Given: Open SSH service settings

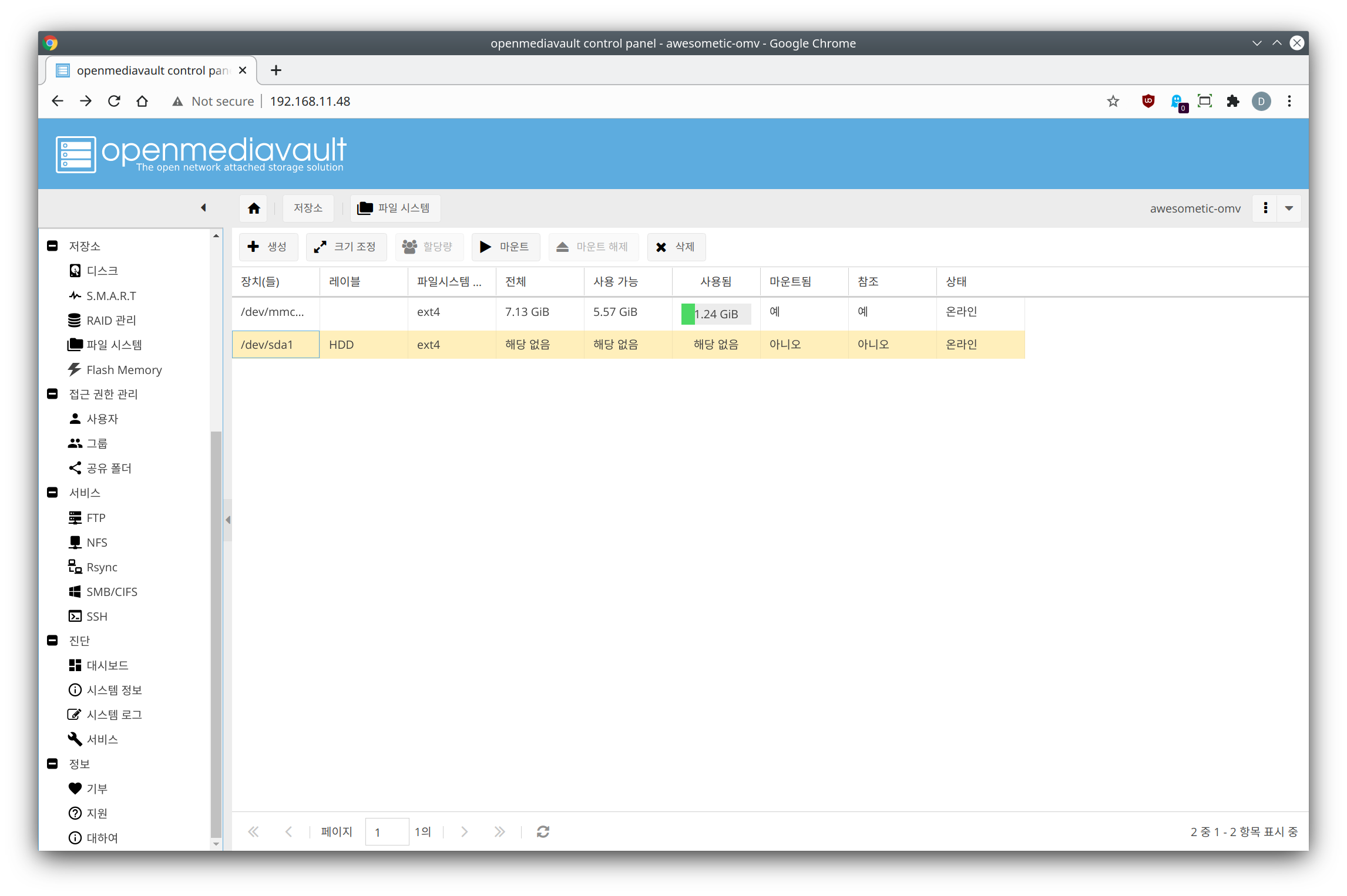Looking at the screenshot, I should 96,617.
